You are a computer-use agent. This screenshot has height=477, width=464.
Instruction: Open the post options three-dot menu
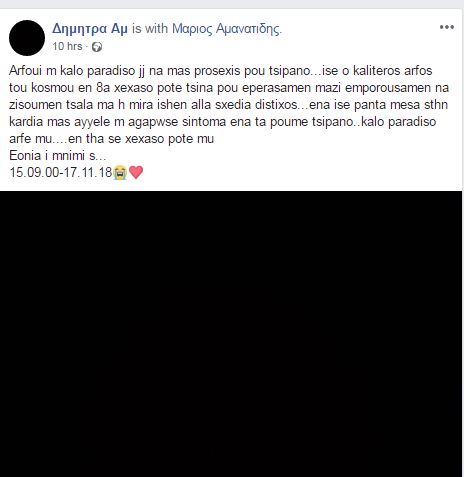click(x=447, y=27)
